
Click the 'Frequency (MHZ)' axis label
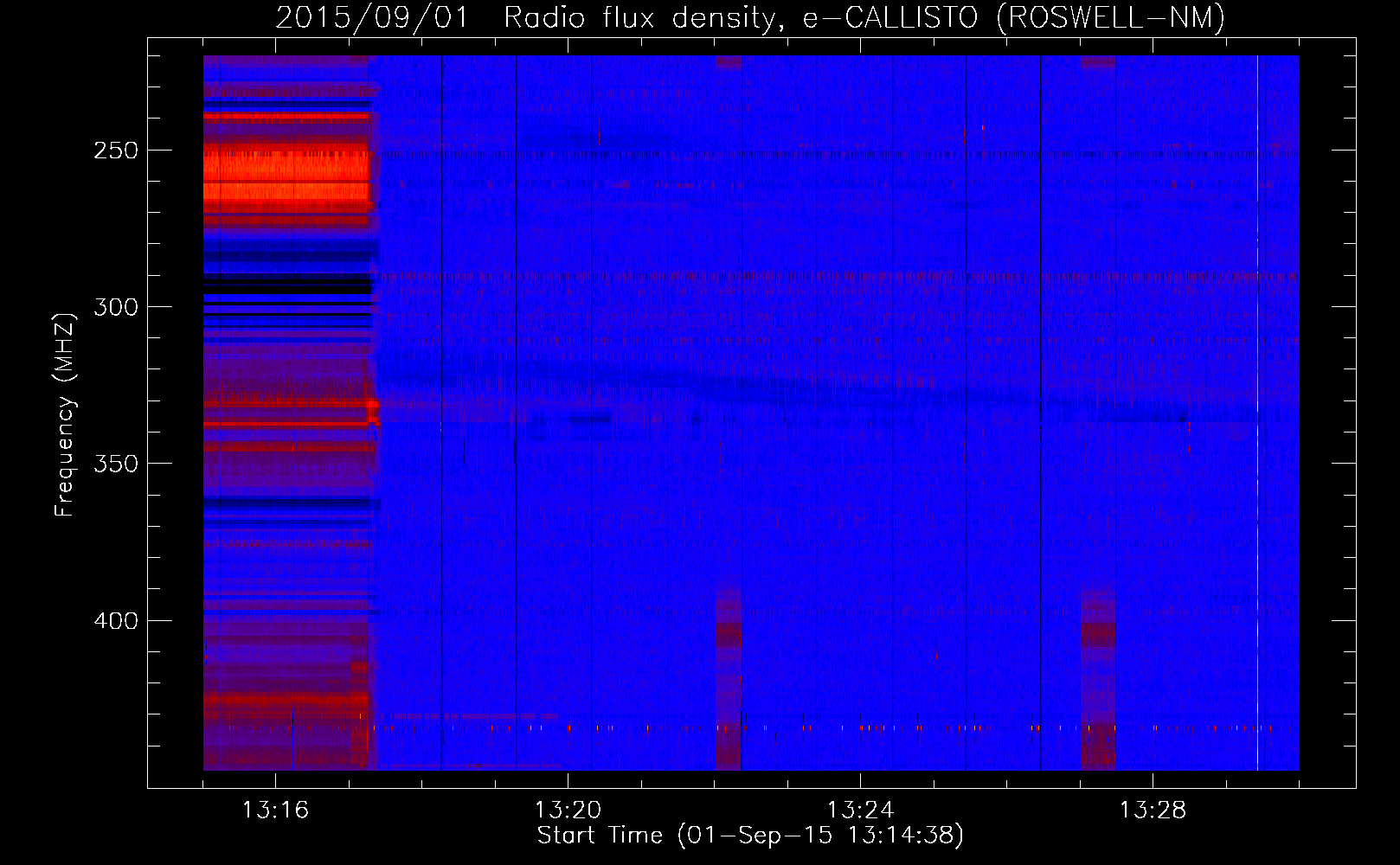tap(65, 414)
